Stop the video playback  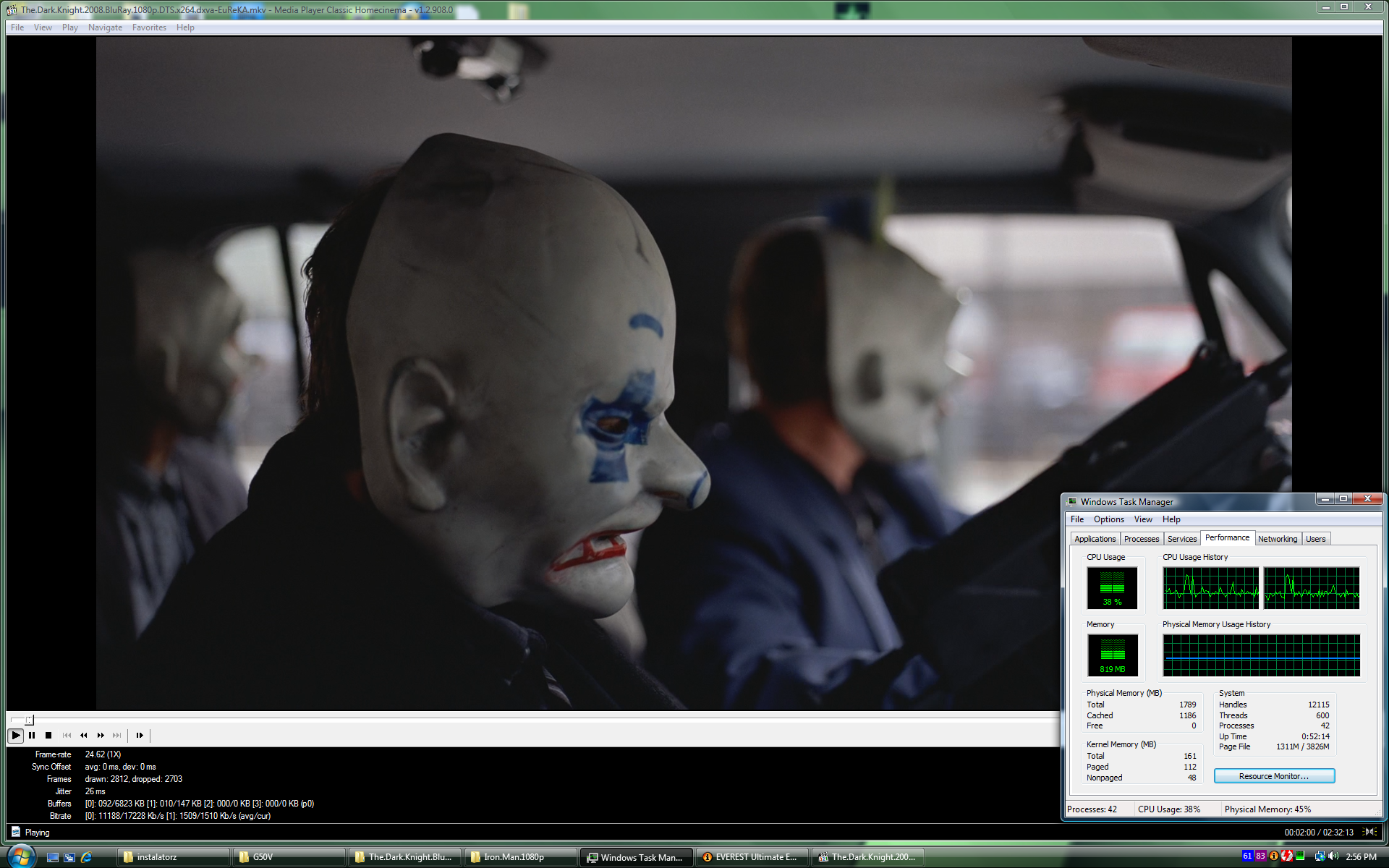tap(48, 735)
